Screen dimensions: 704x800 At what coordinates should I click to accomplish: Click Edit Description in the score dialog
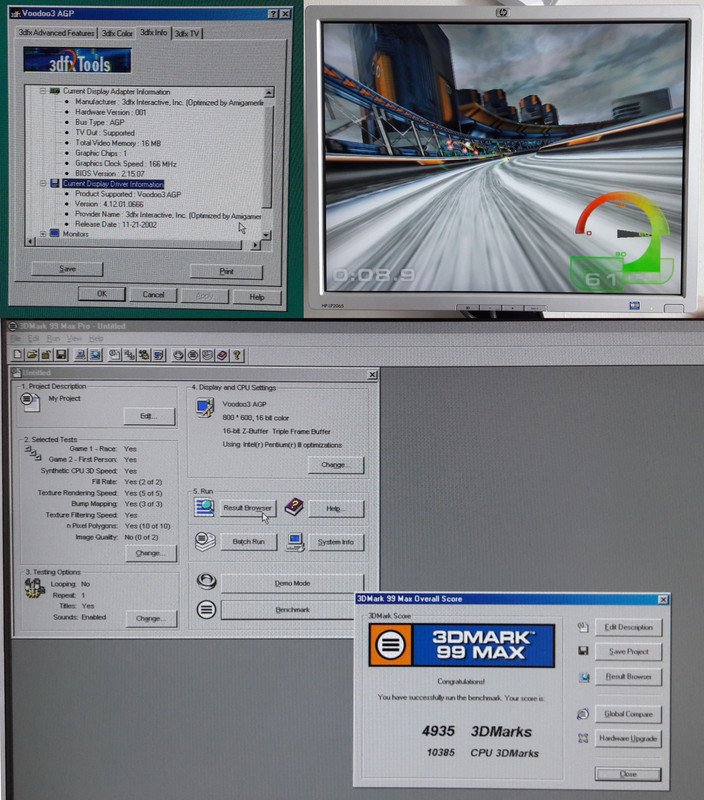point(628,627)
